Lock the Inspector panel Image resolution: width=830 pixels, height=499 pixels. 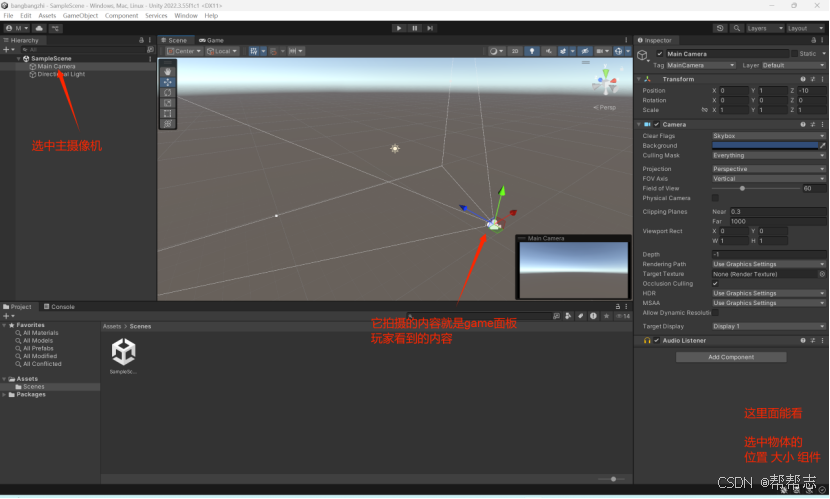(813, 40)
